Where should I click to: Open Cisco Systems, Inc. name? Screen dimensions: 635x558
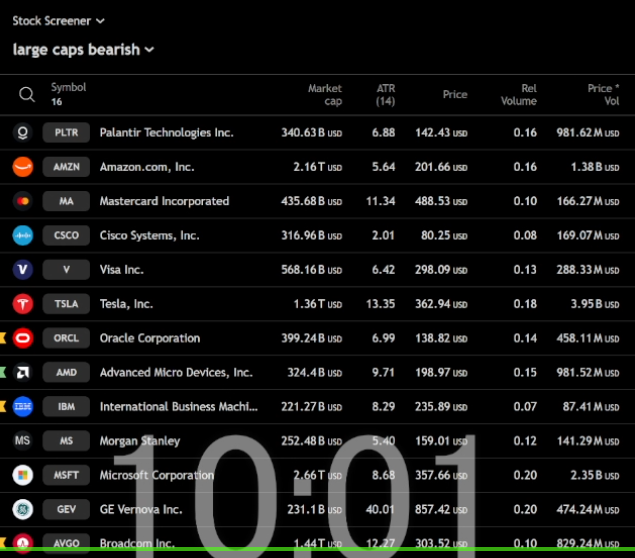[x=149, y=236]
